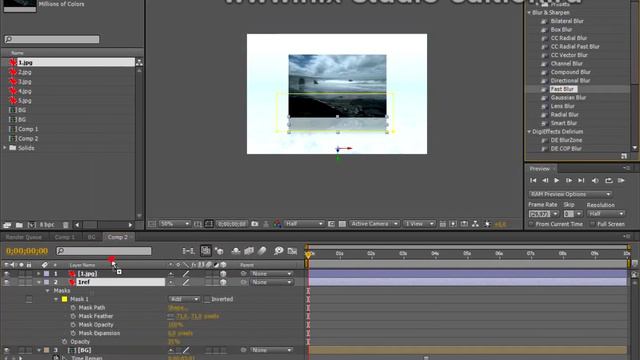The image size is (640, 360).
Task: Enable frame blending icon in timeline
Action: point(249,251)
